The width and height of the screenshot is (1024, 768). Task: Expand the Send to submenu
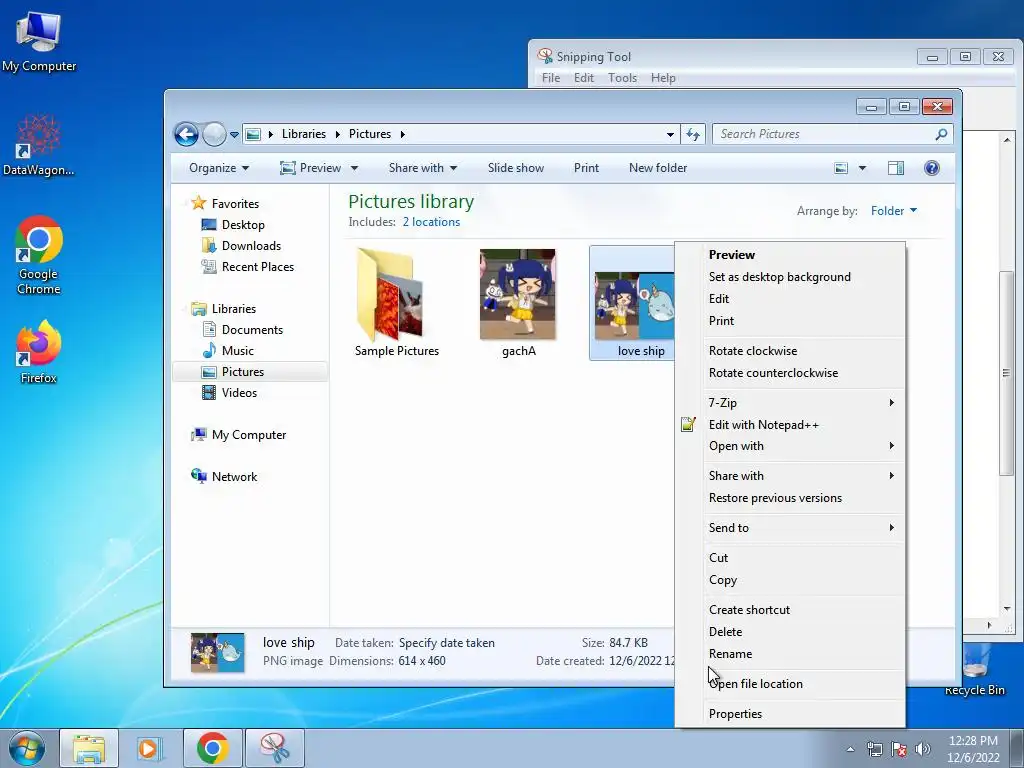[790, 528]
